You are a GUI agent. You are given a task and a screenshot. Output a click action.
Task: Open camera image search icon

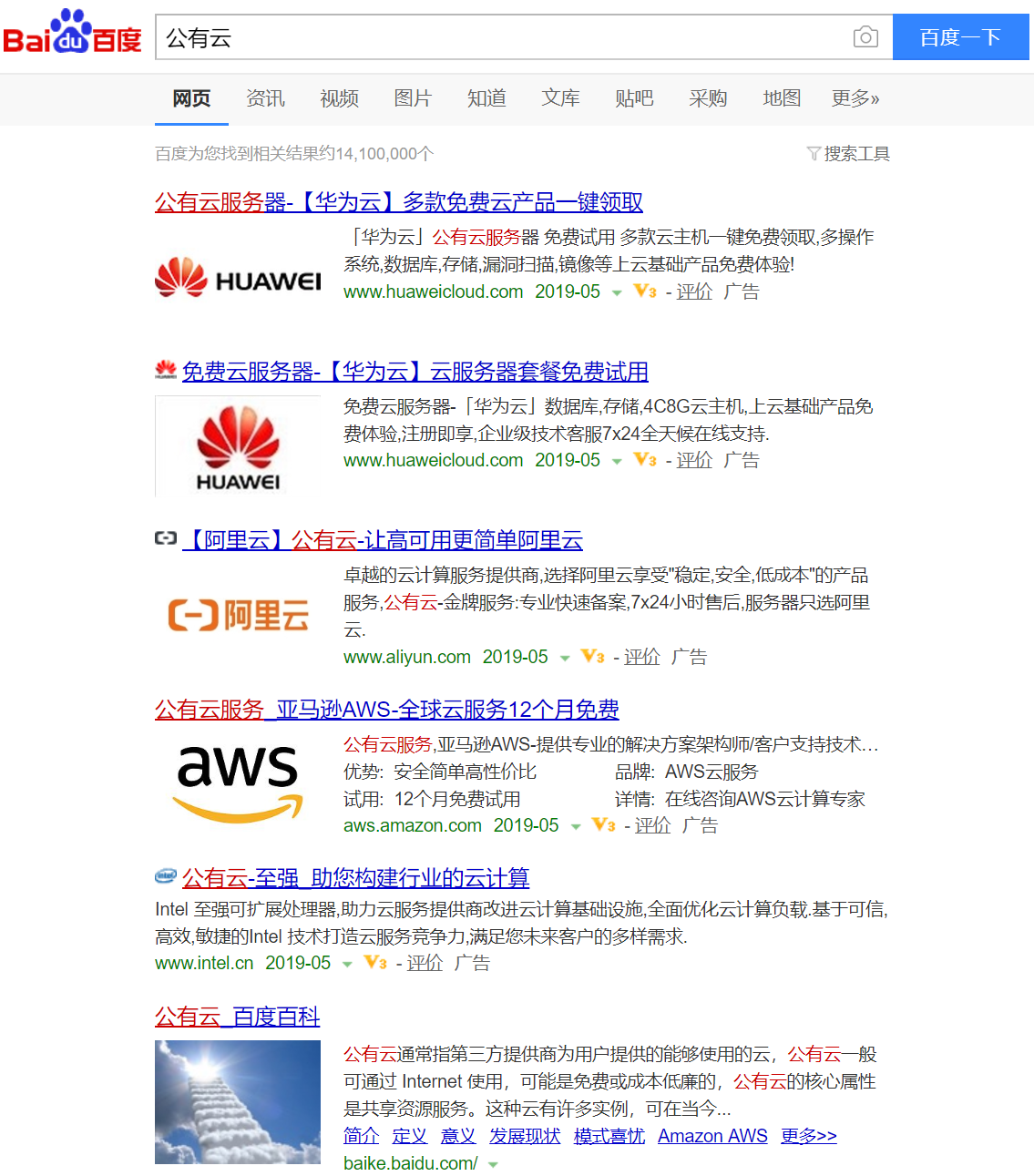tap(865, 37)
